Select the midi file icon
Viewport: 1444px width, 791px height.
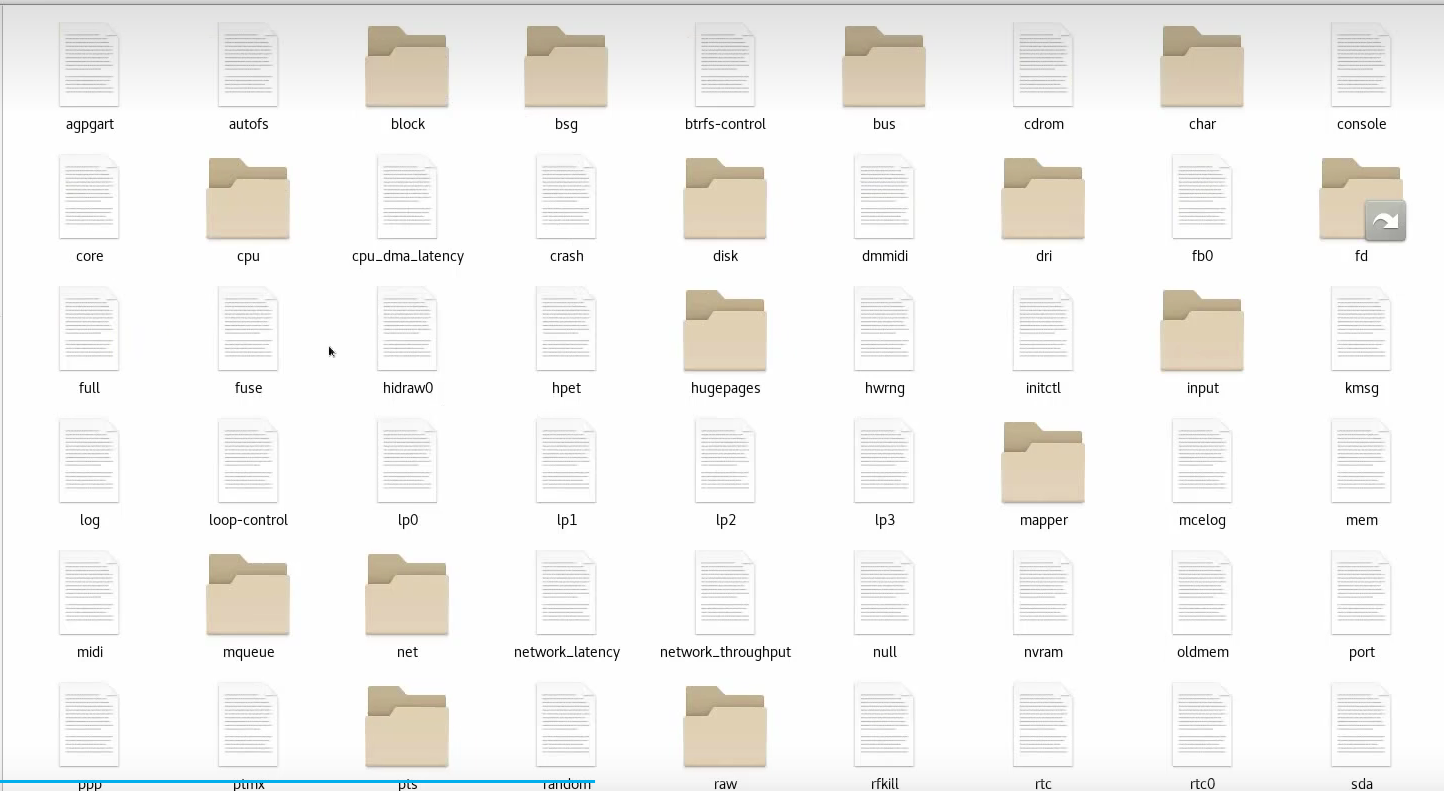[89, 593]
